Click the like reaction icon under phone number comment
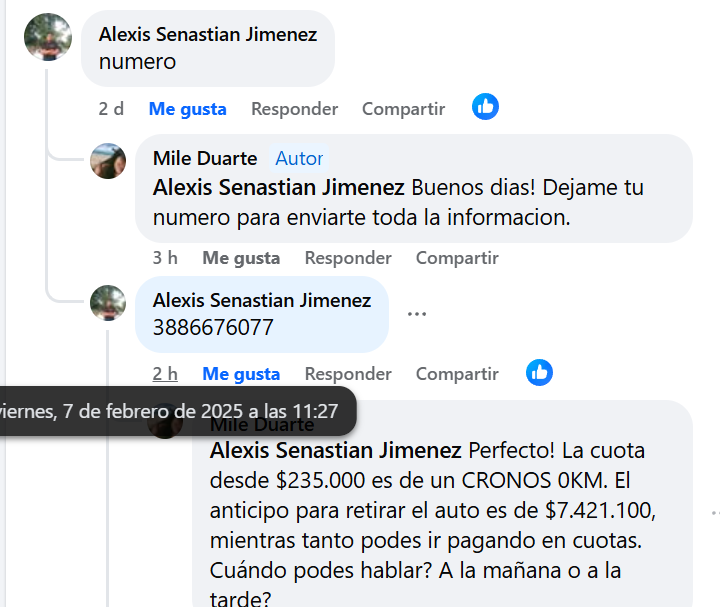Screen dimensions: 720x607 pos(539,373)
